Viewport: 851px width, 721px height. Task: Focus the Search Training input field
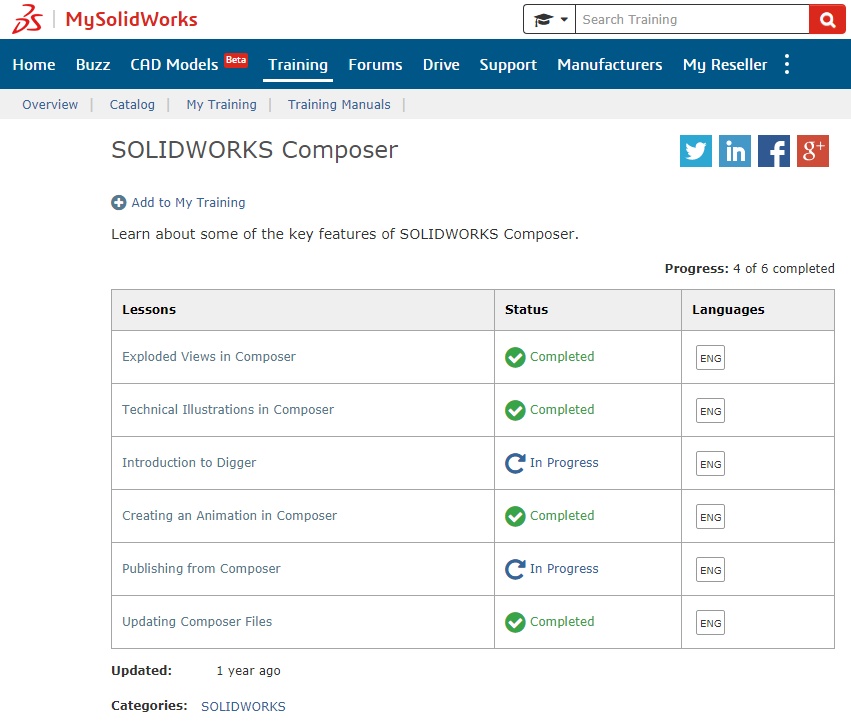[692, 20]
